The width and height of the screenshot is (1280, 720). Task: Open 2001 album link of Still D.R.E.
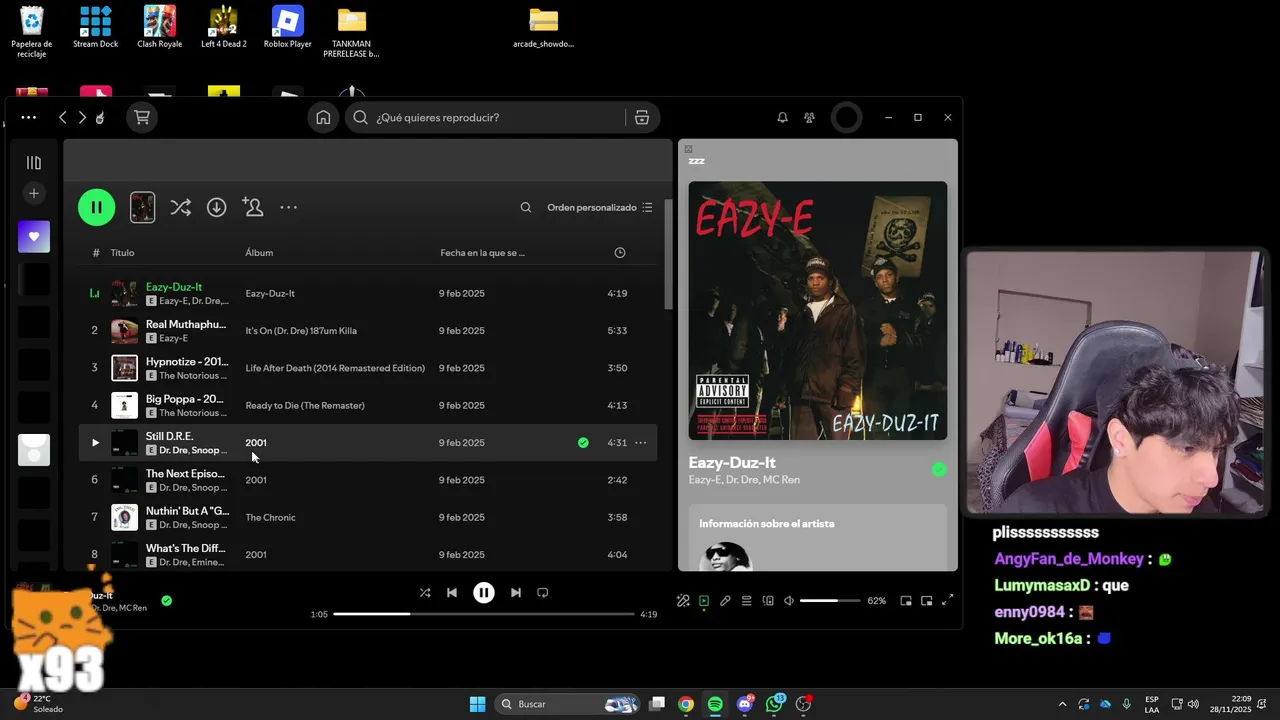256,442
